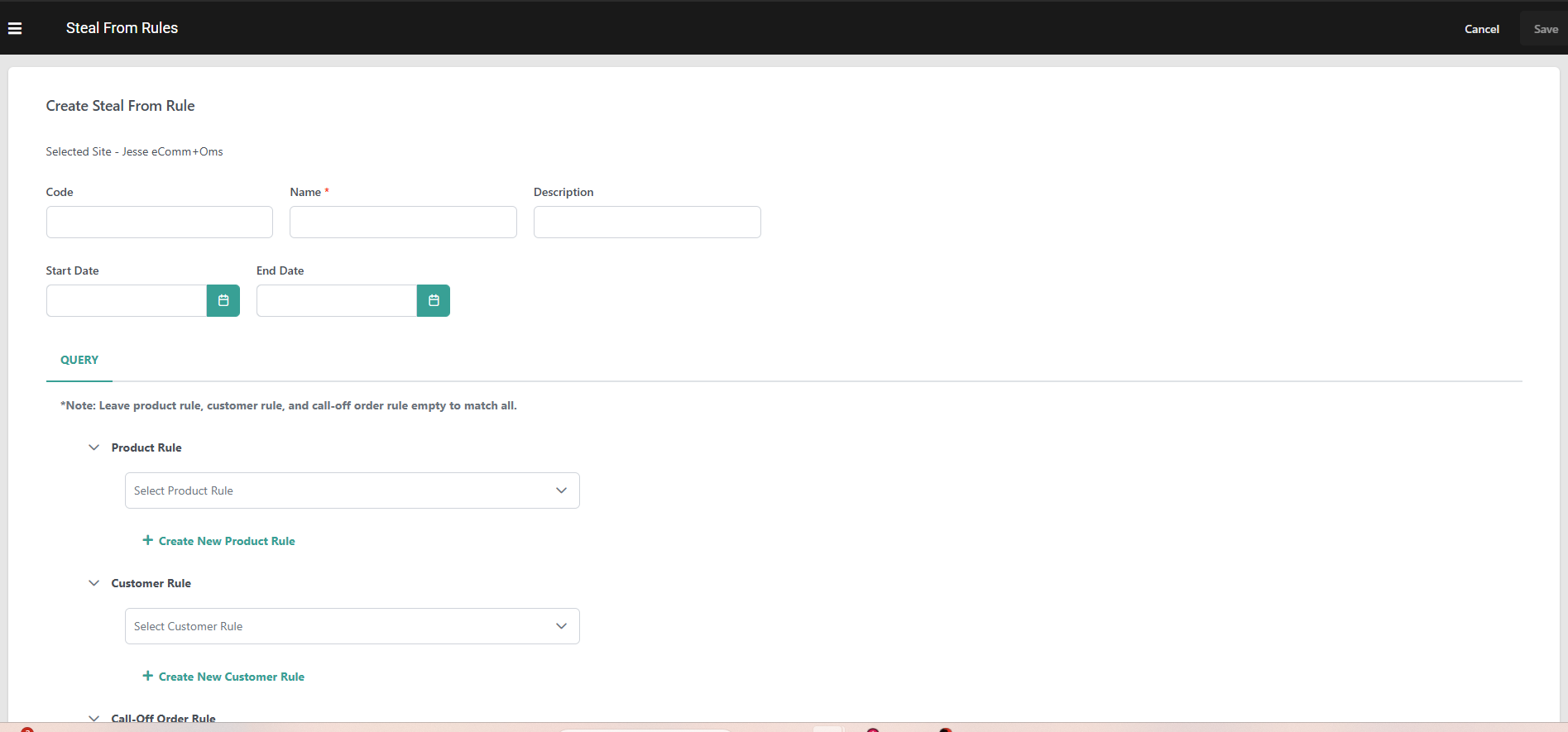Click the Steal From Rules header title
The image size is (1568, 732).
[122, 28]
